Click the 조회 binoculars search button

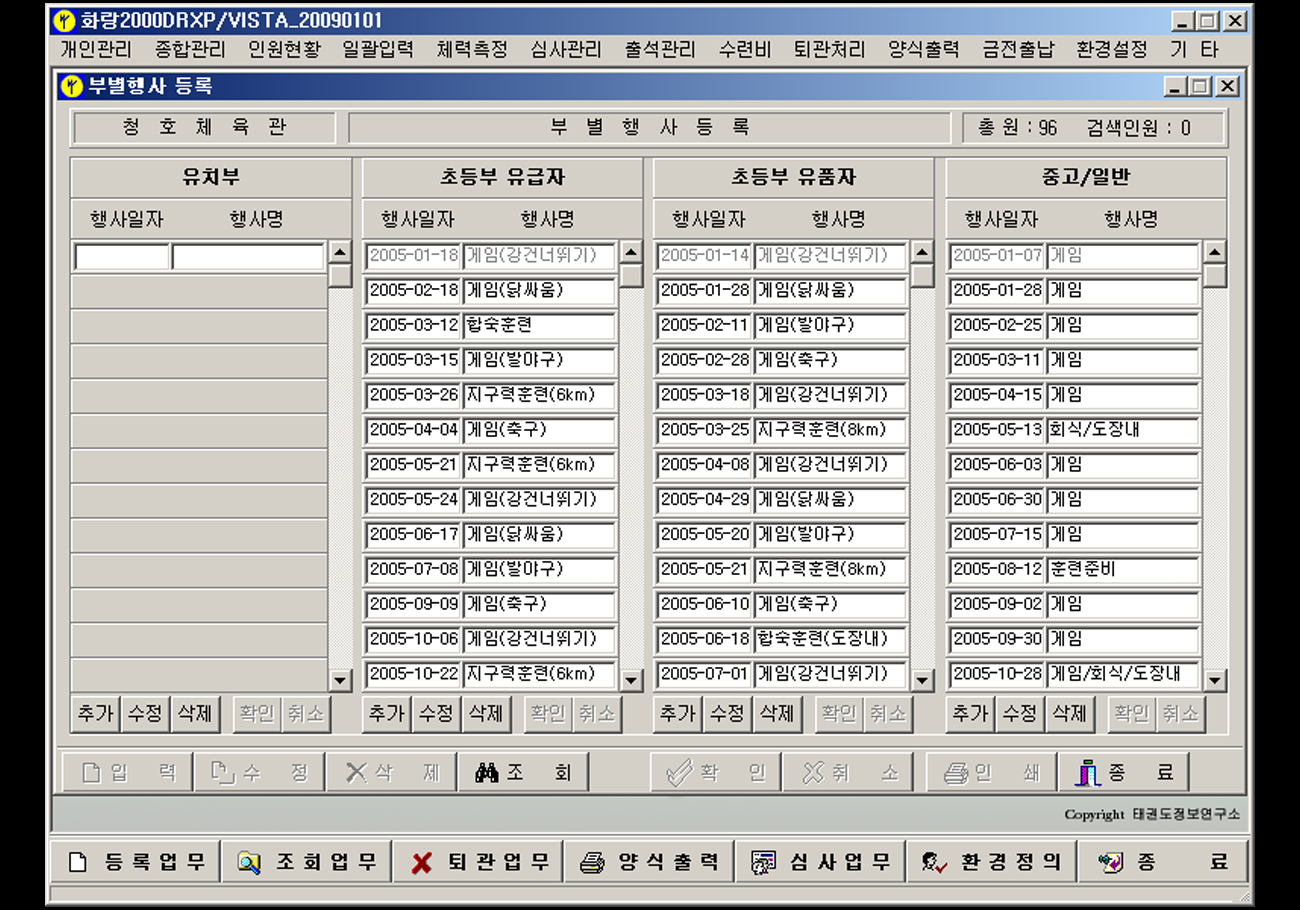523,772
